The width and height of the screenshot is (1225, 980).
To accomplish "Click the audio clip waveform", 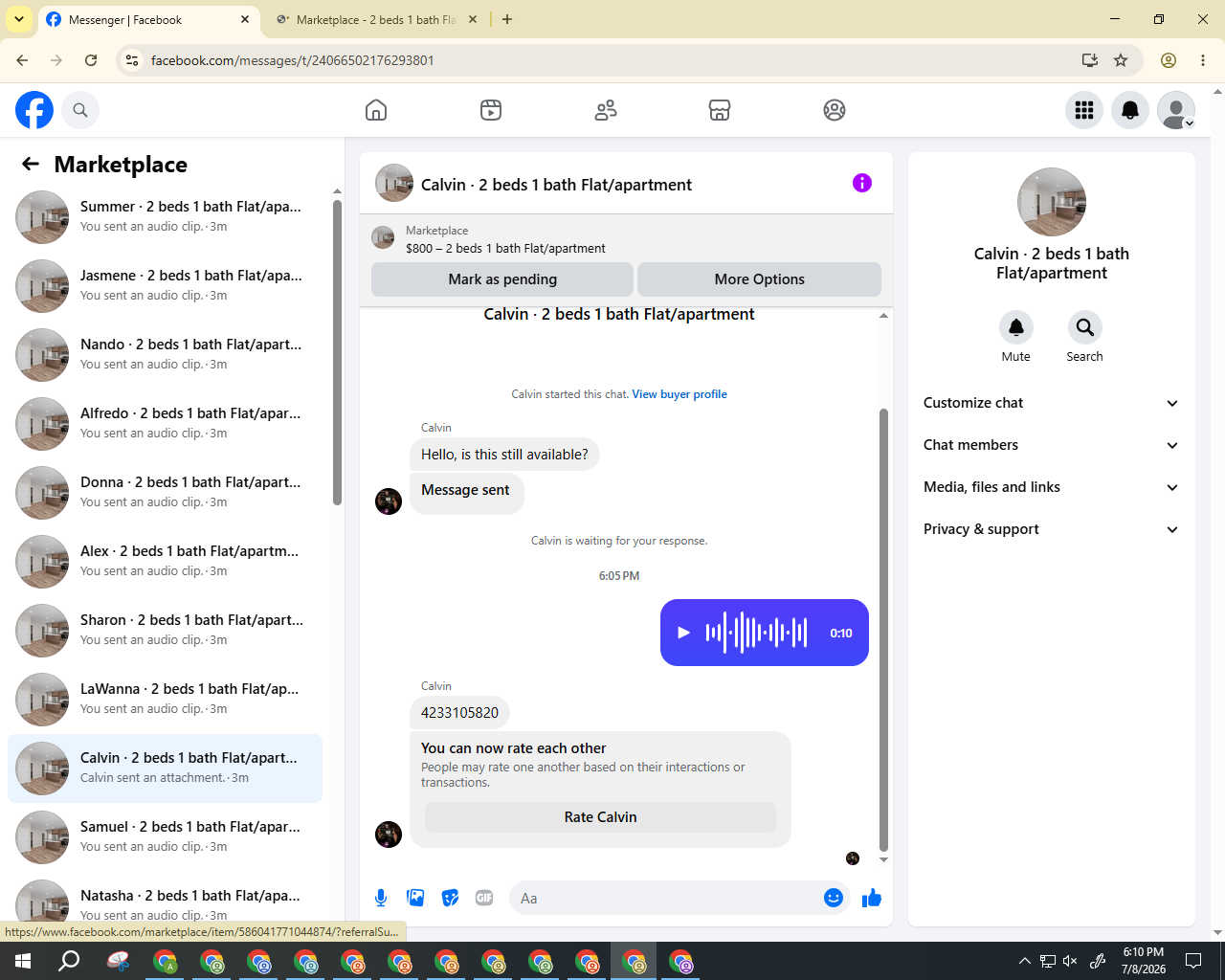I will point(757,633).
